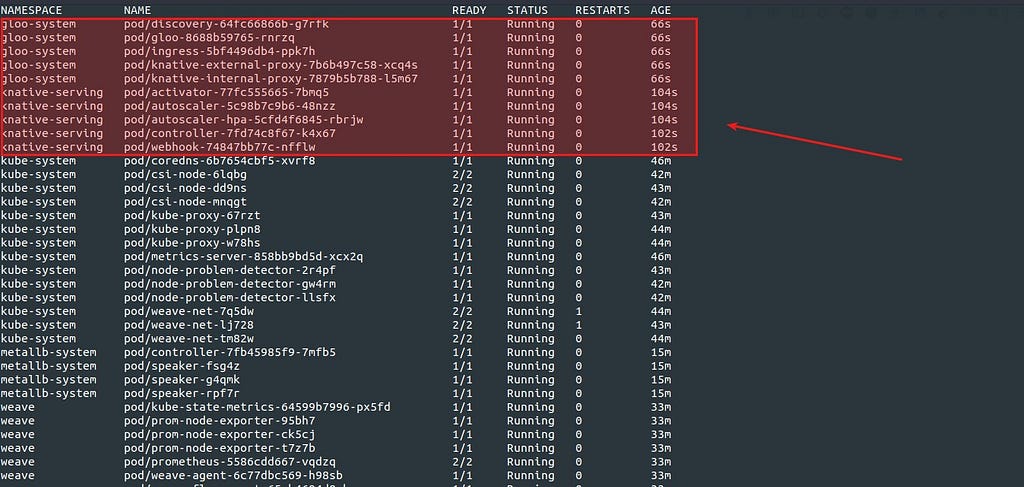Click the NAME column header
1024x487 pixels.
(137, 10)
